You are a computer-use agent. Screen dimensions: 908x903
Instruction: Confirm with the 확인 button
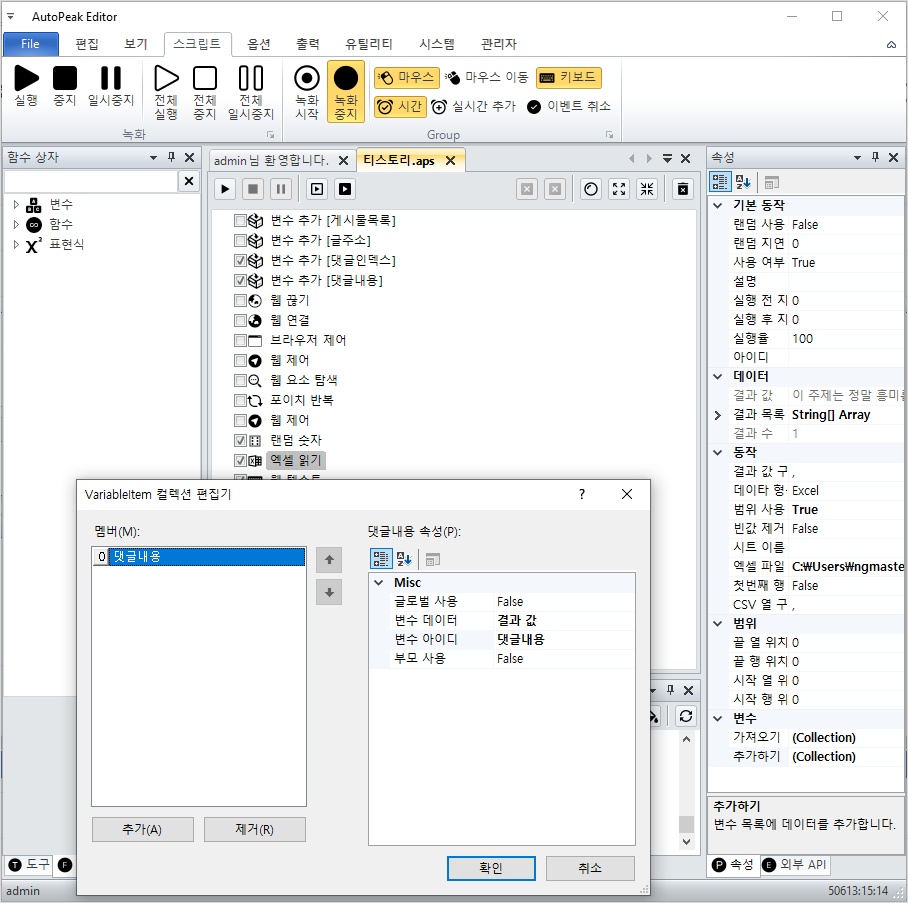pyautogui.click(x=491, y=868)
